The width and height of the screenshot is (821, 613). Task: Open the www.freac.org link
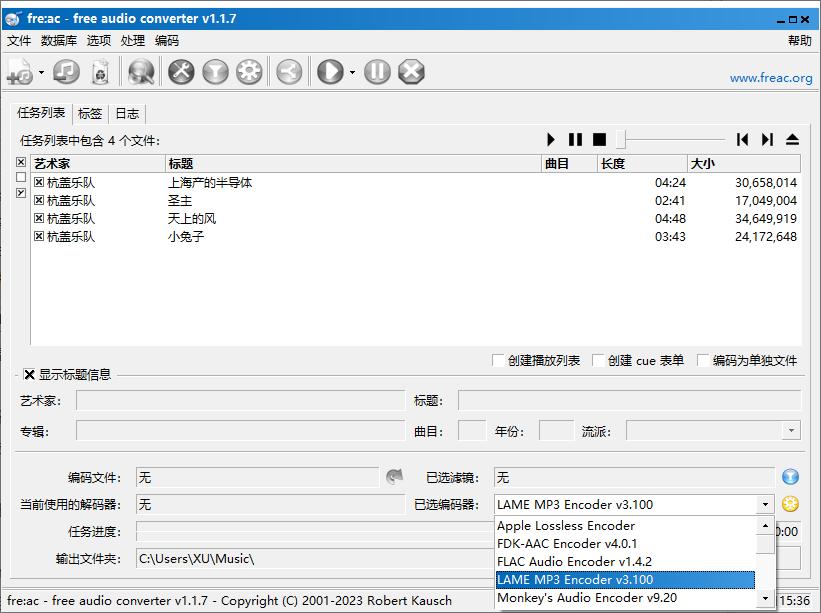pyautogui.click(x=770, y=78)
